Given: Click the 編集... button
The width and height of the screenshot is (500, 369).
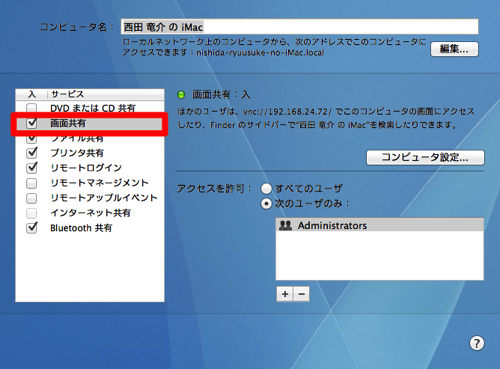Looking at the screenshot, I should [454, 49].
